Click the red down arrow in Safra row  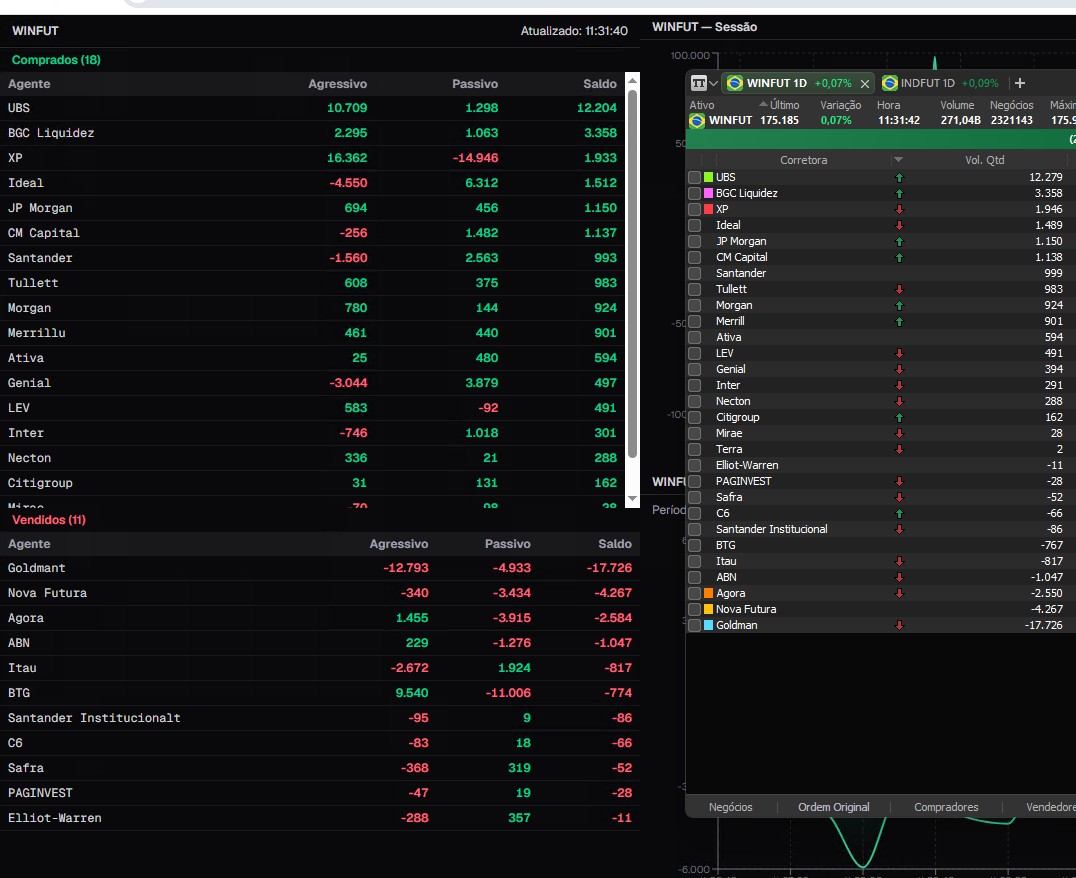tap(899, 497)
